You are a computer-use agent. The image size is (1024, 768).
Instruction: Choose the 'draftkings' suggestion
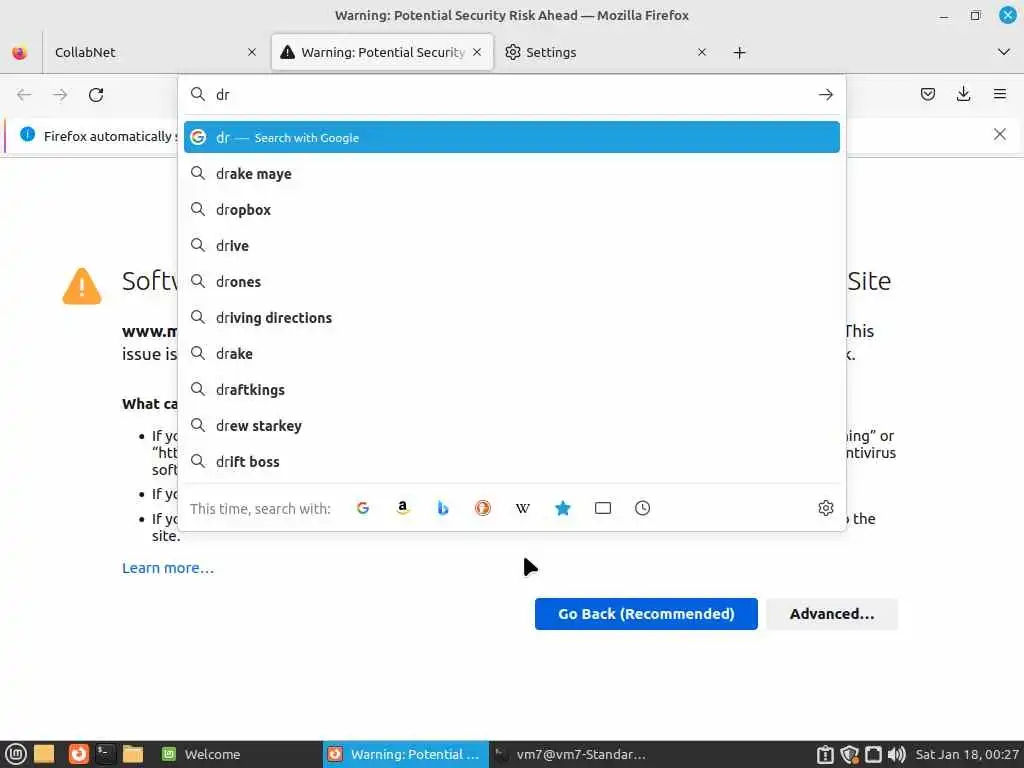(x=511, y=390)
